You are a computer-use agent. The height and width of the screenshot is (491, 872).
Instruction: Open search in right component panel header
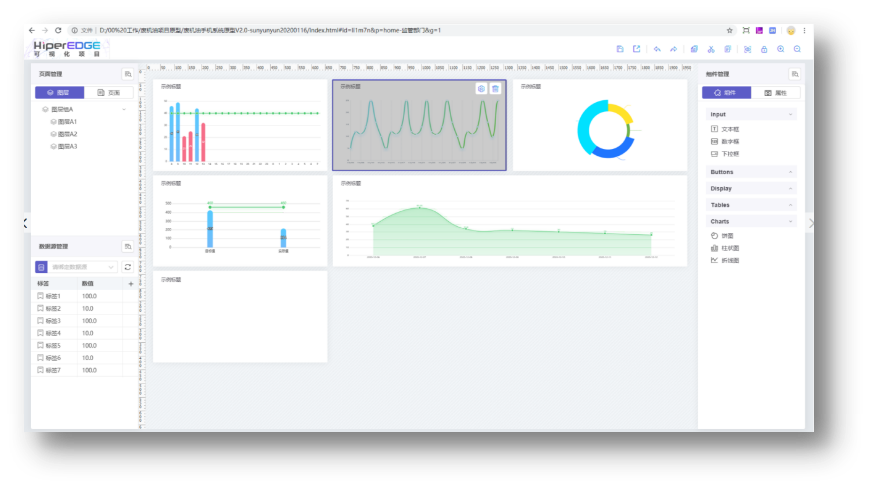795,74
